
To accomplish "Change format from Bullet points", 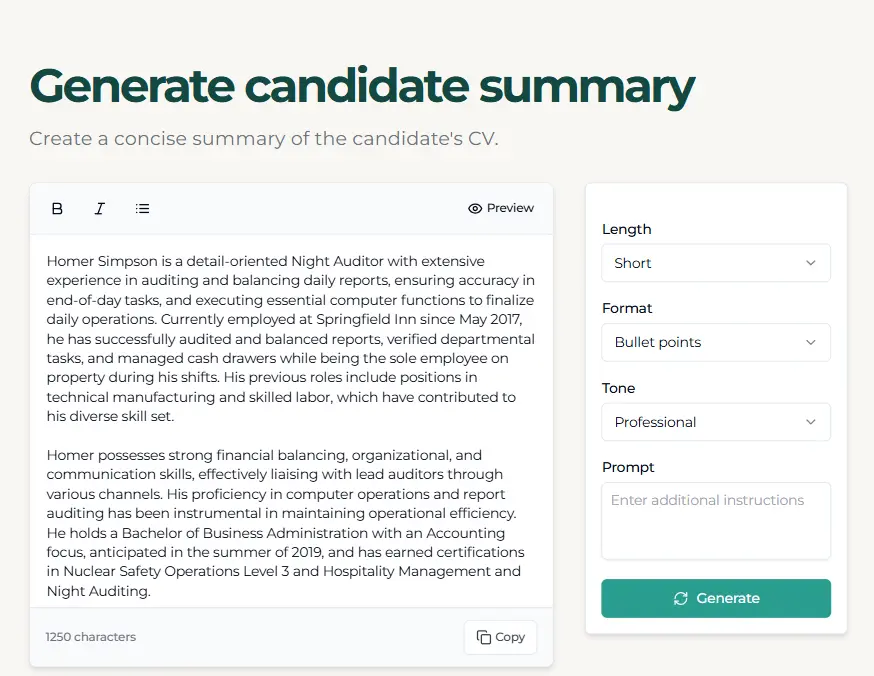I will coord(716,342).
